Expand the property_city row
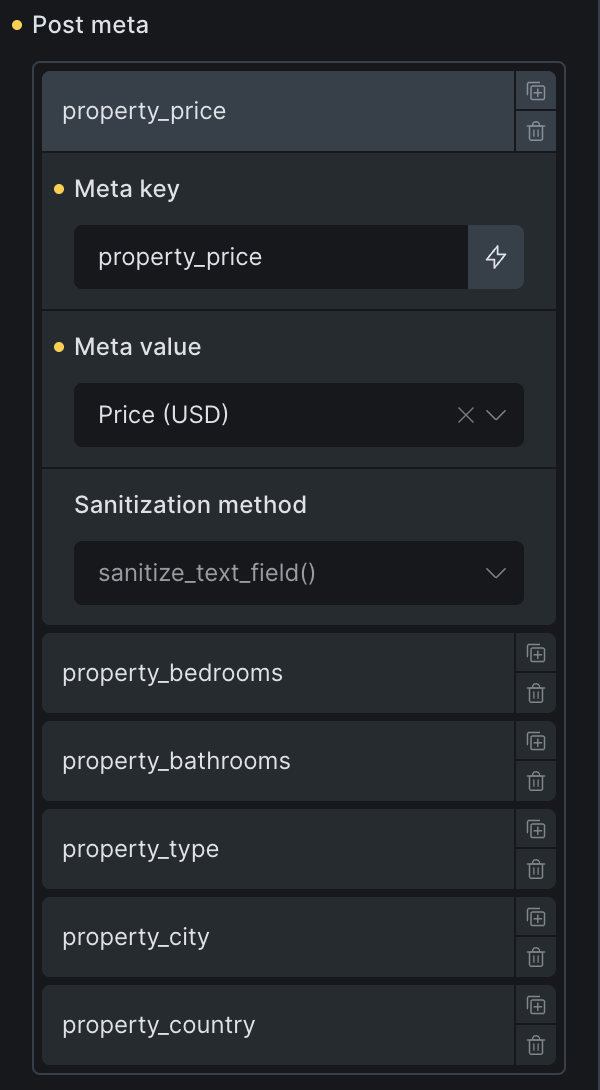The height and width of the screenshot is (1090, 600). coord(278,937)
